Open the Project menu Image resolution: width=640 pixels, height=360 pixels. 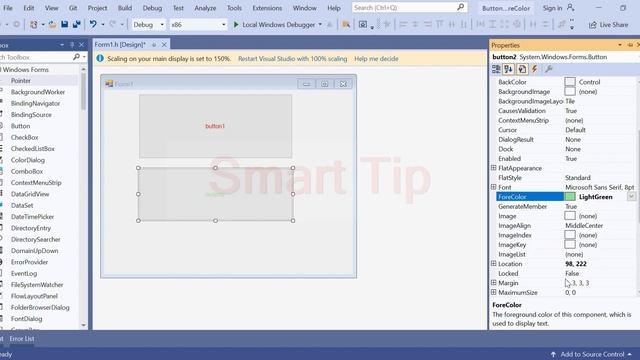click(x=97, y=8)
